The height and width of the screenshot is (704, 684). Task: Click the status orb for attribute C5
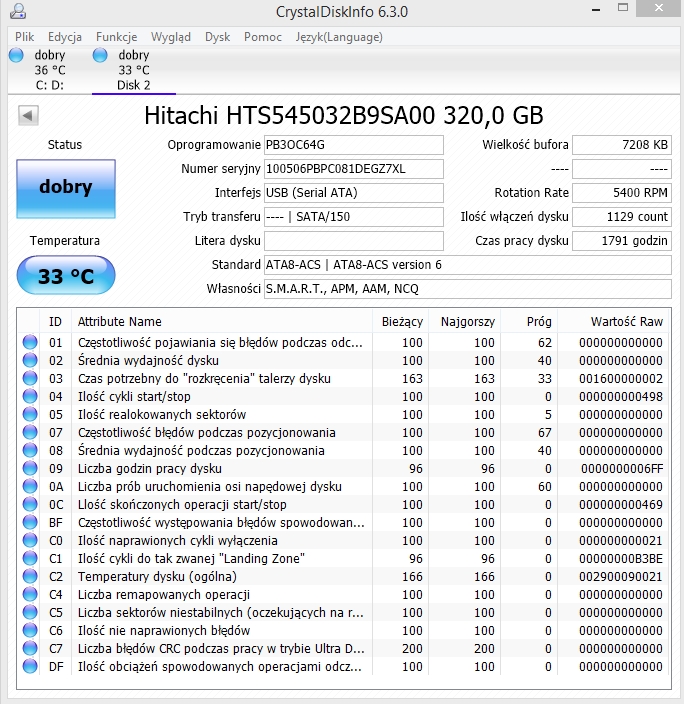tap(30, 612)
